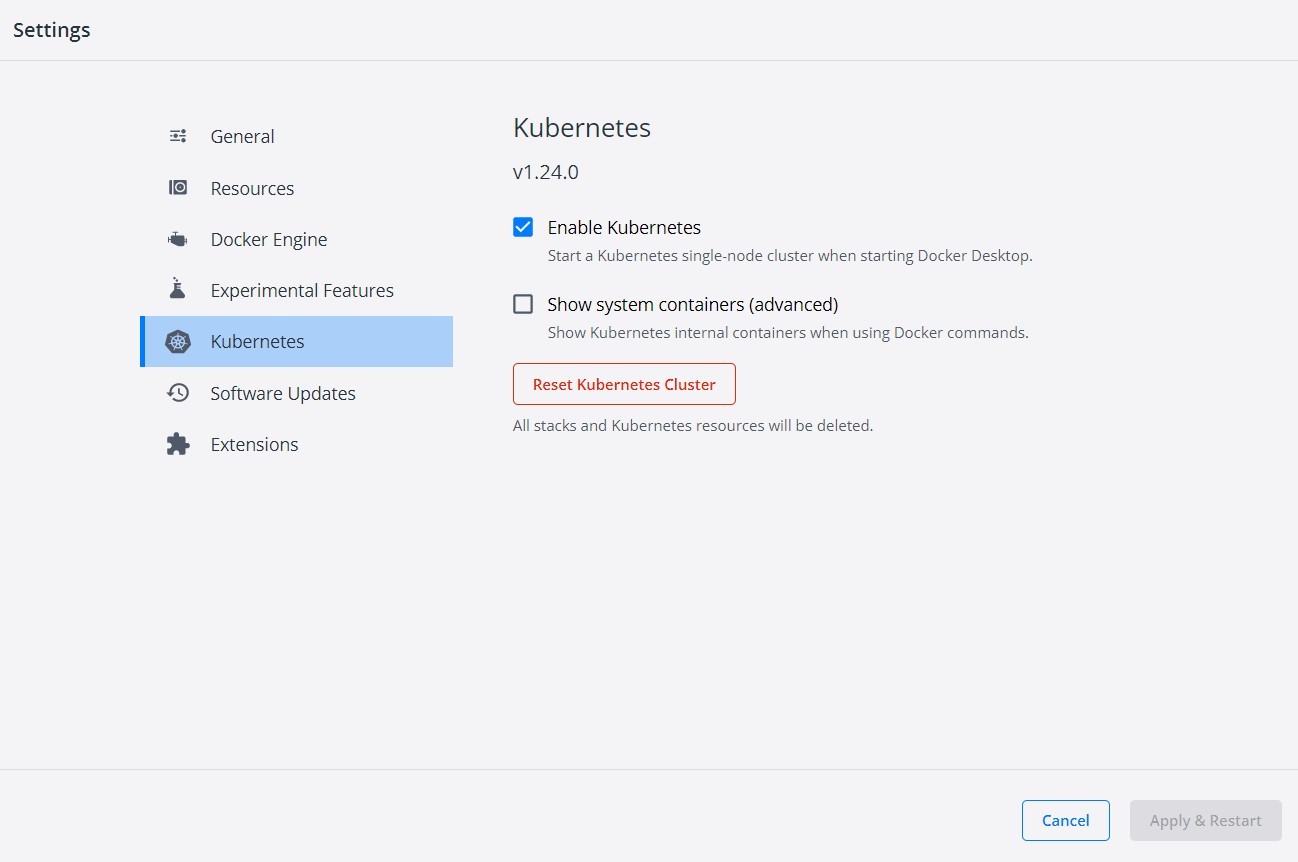Open the Resources settings section
The height and width of the screenshot is (862, 1298).
(x=252, y=187)
